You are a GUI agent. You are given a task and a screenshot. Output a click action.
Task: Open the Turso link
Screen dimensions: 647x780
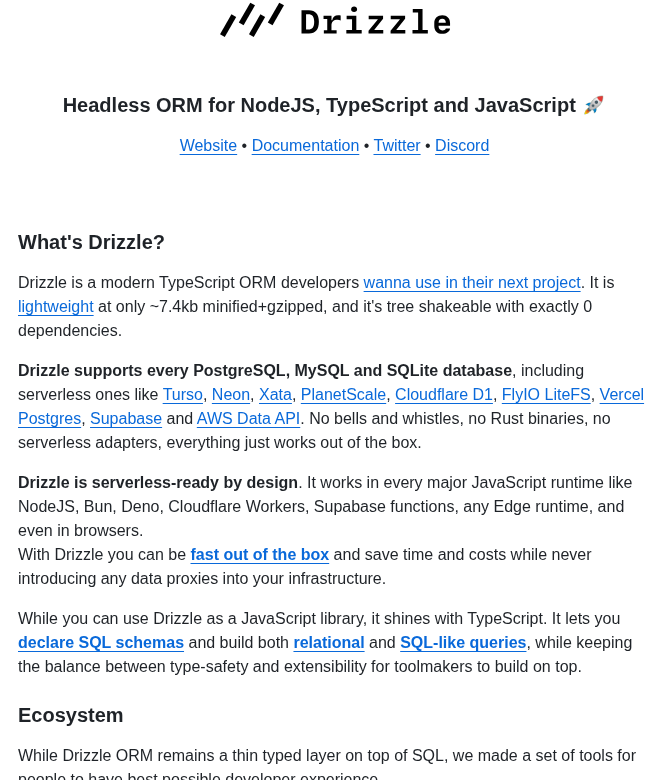pyautogui.click(x=183, y=394)
